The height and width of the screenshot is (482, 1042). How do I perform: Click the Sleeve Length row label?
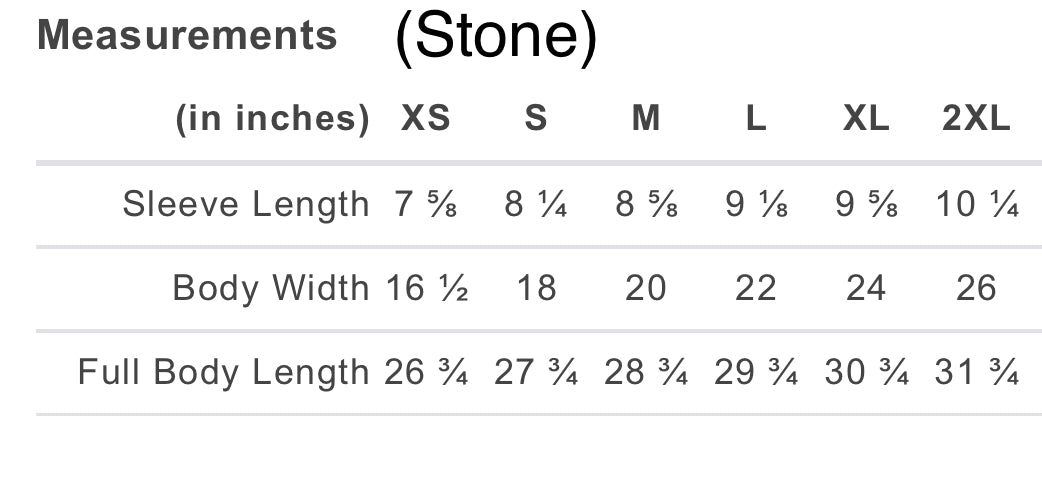pyautogui.click(x=246, y=204)
